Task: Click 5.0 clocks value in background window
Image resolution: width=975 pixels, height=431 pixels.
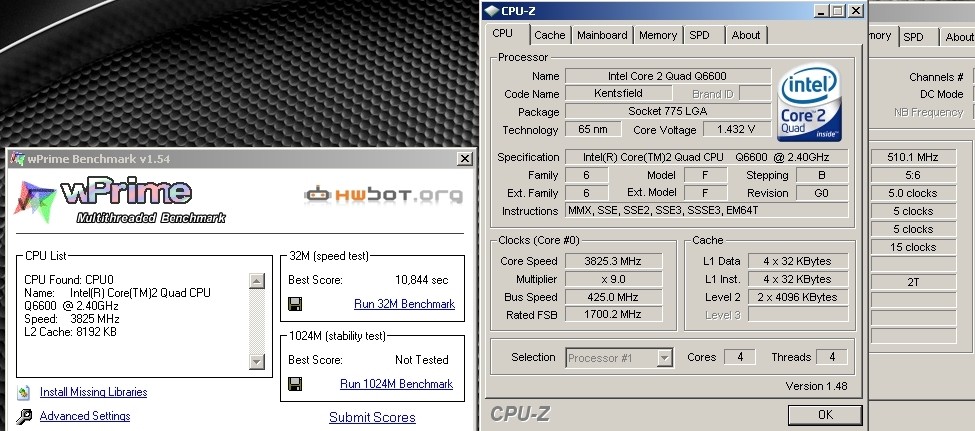Action: point(913,193)
